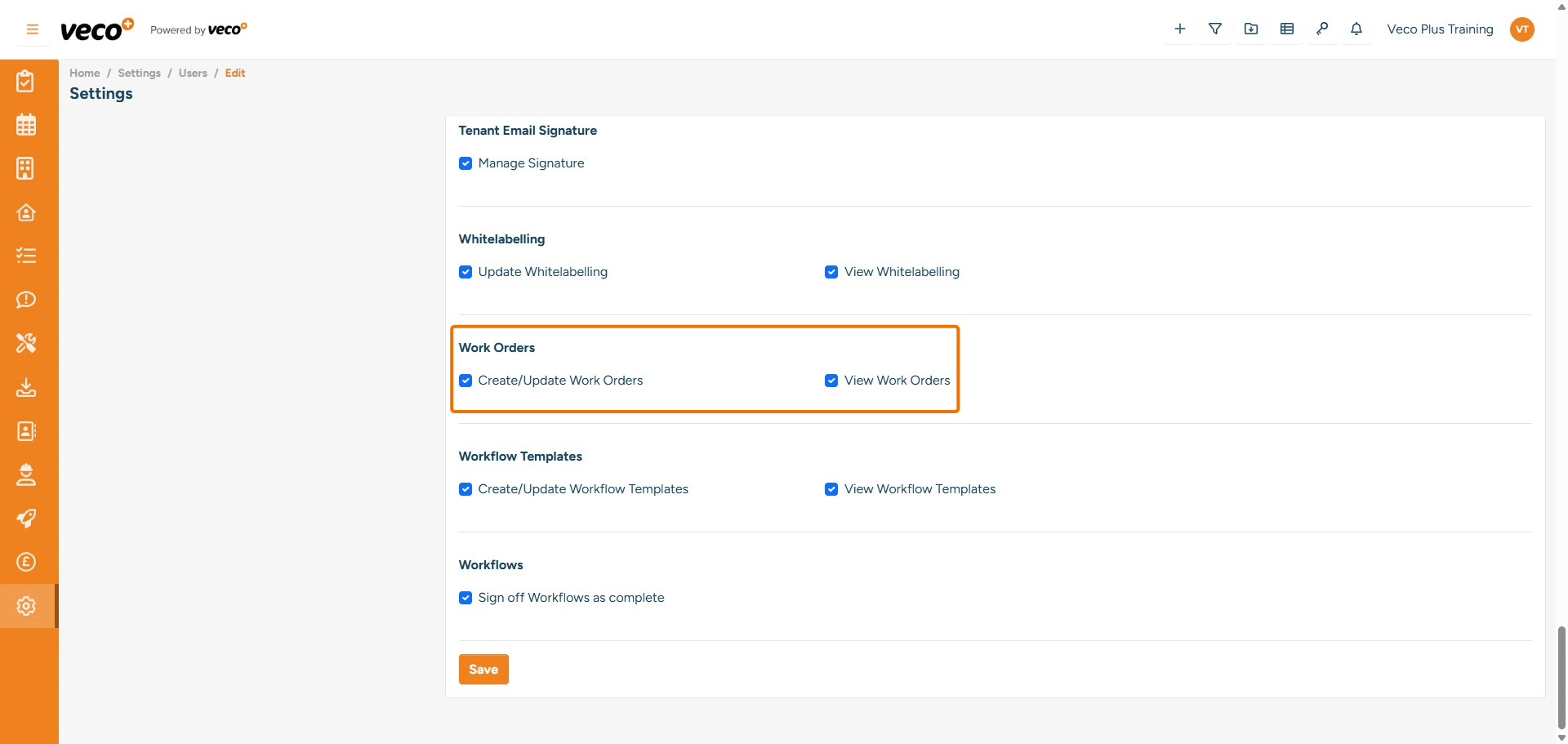This screenshot has width=1568, height=744.
Task: Select the properties building icon in sidebar
Action: point(26,168)
